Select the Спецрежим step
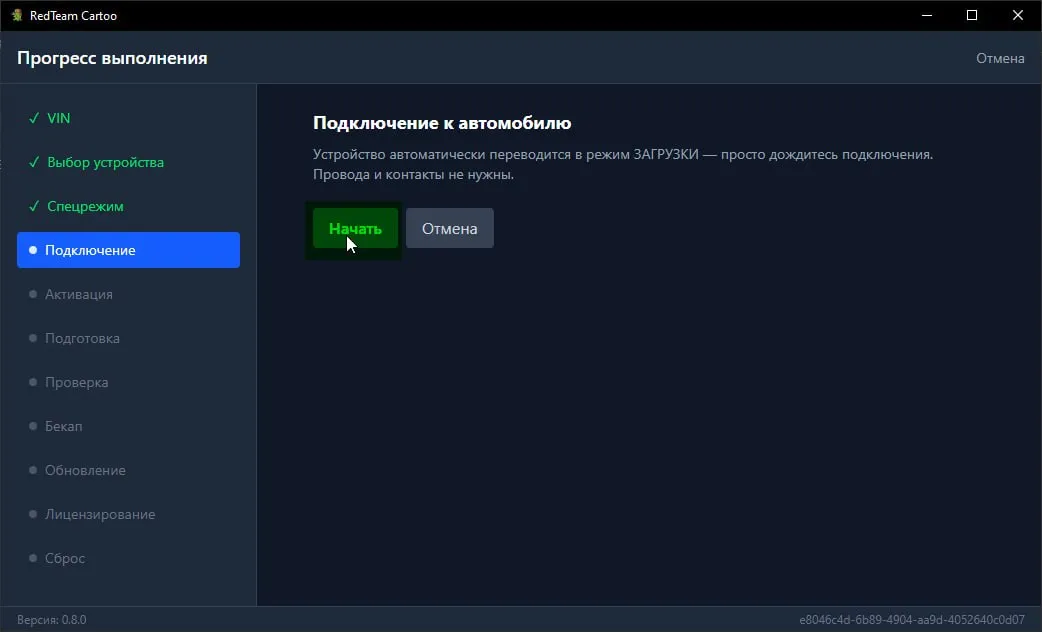The image size is (1042, 632). pos(128,206)
